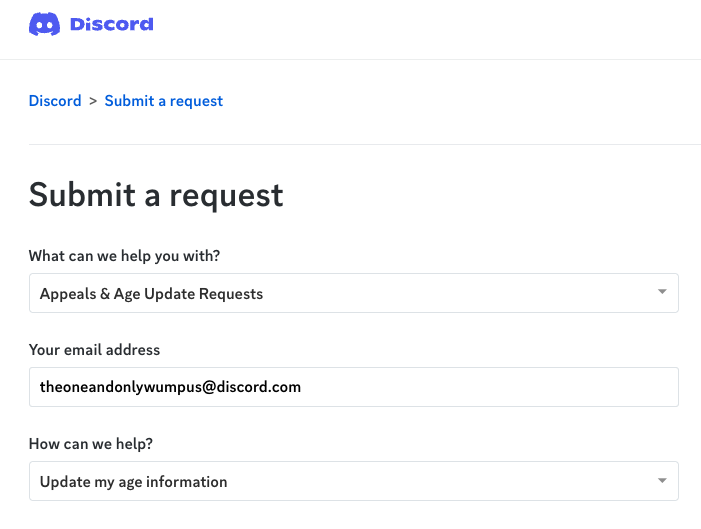The height and width of the screenshot is (529, 701).
Task: Open the Submit a request breadcrumb link
Action: point(164,101)
